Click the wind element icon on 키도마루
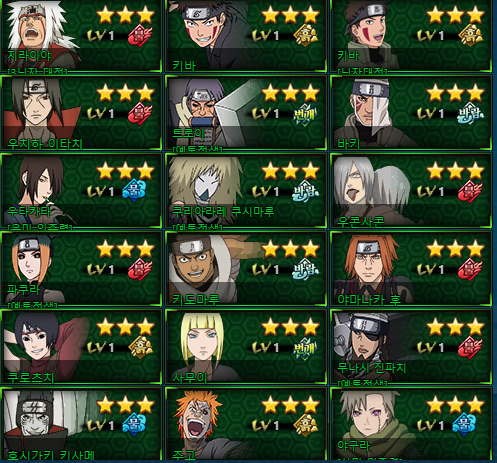 305,269
